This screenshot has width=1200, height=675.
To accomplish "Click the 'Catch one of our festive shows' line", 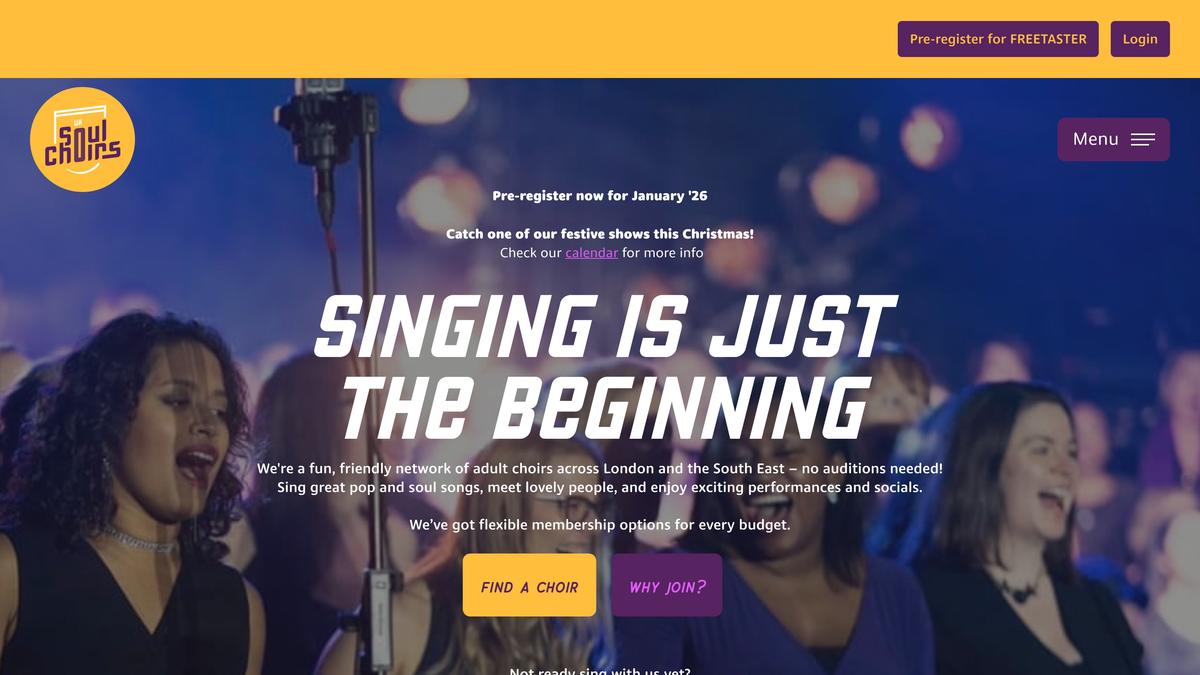I will point(600,234).
